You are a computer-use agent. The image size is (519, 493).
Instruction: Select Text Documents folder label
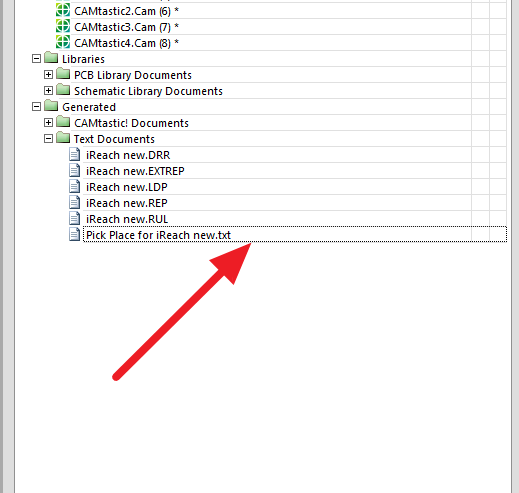(x=114, y=139)
